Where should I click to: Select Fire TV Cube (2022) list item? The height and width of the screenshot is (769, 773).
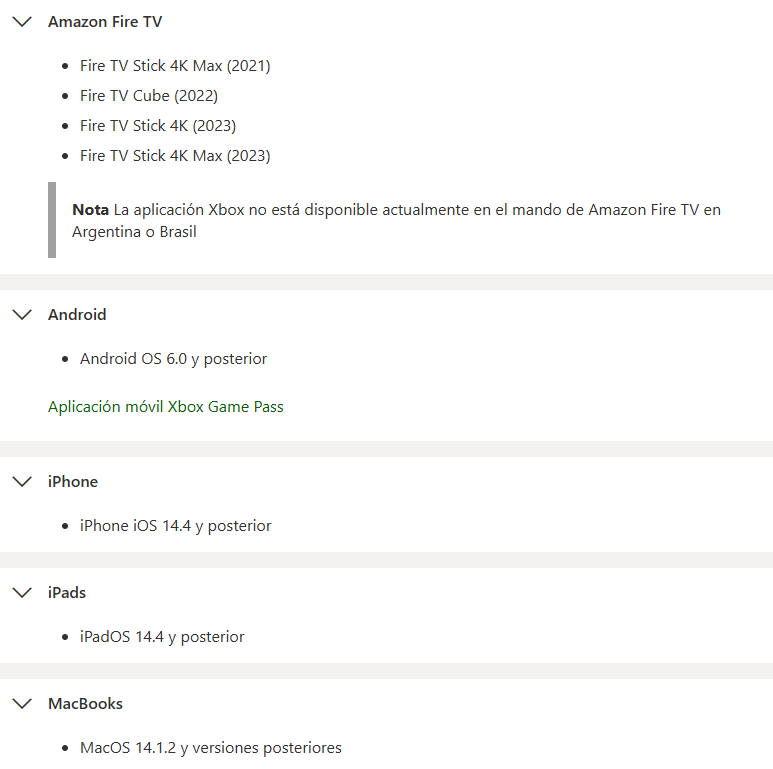(149, 96)
